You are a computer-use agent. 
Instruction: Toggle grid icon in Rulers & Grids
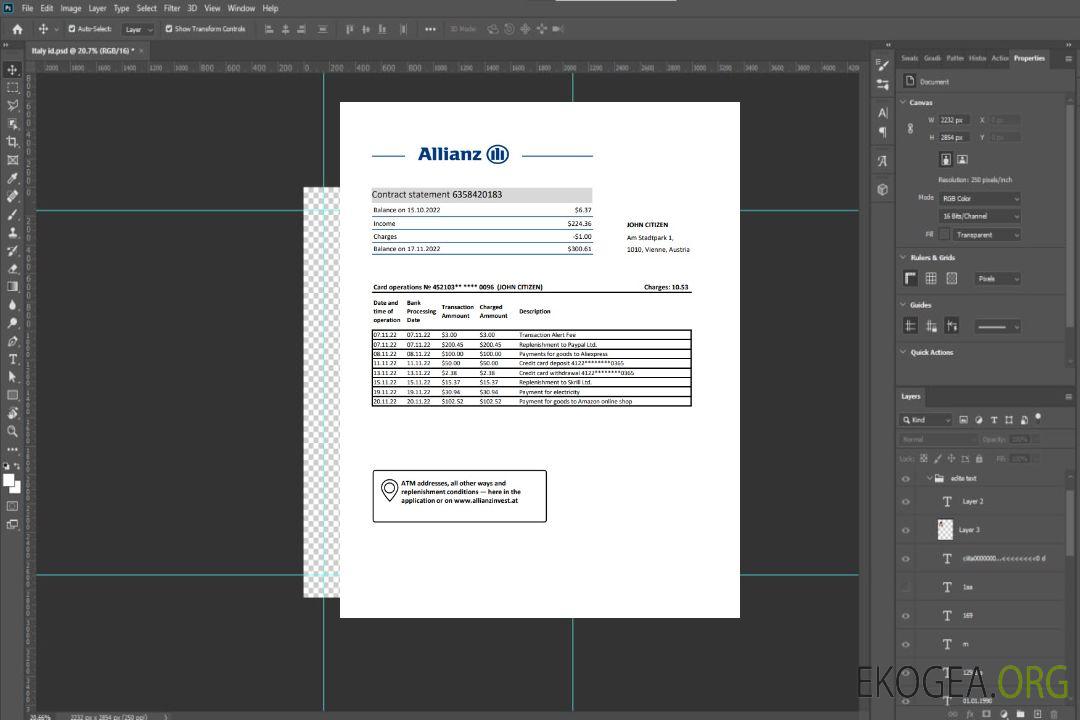[931, 278]
